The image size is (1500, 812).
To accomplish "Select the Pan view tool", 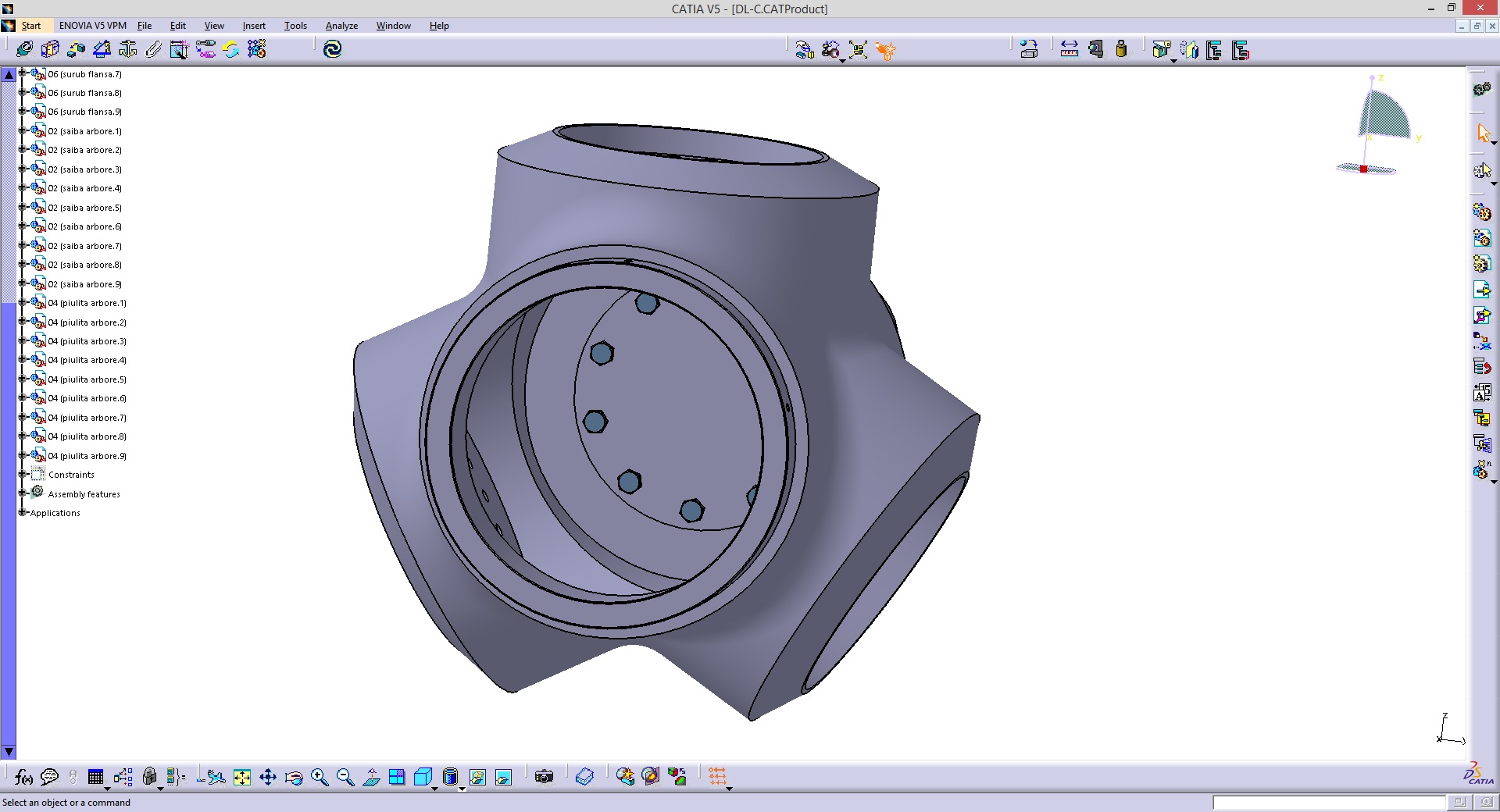I will click(x=268, y=777).
